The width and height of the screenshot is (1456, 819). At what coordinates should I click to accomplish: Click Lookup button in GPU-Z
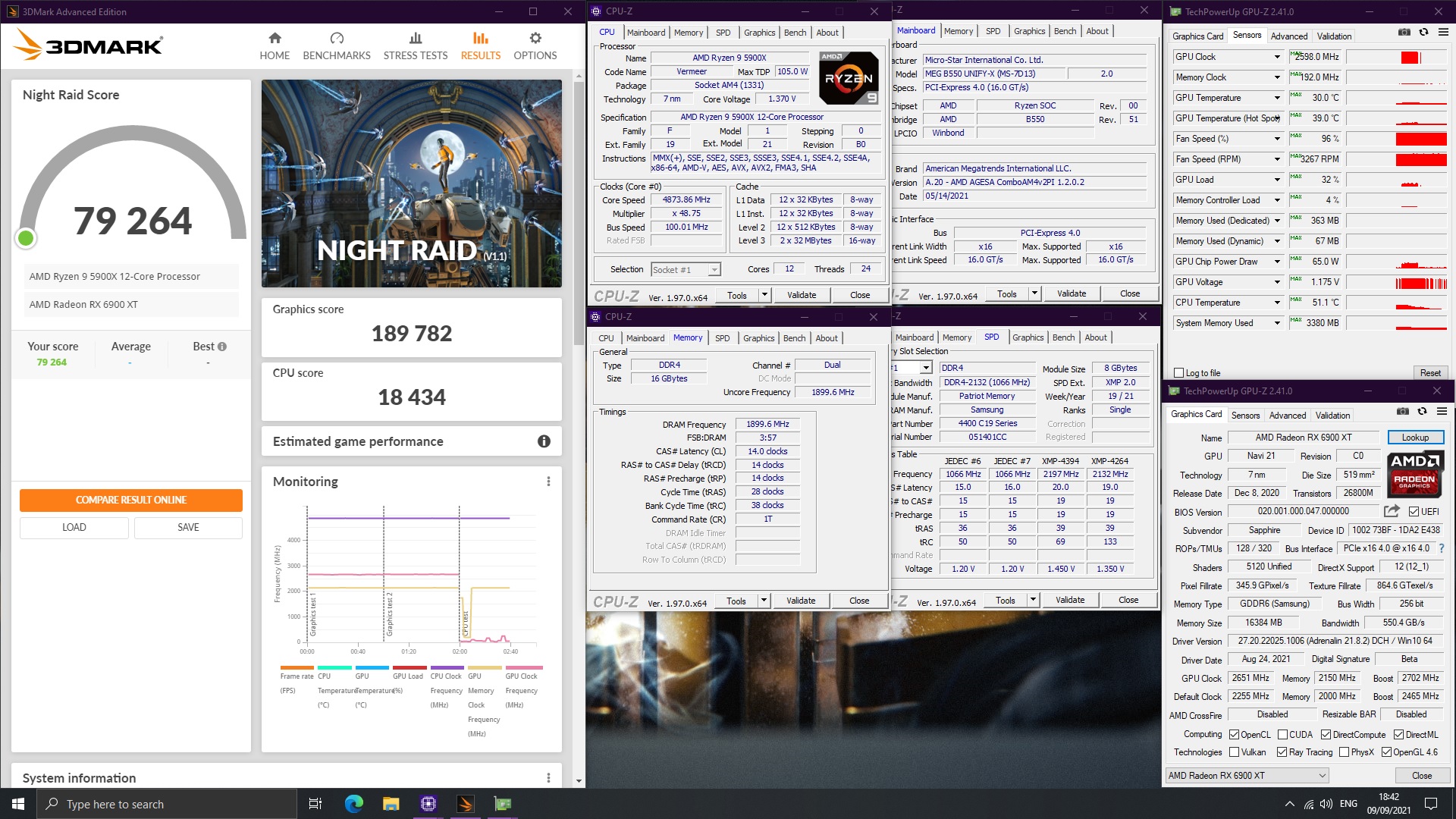point(1415,438)
